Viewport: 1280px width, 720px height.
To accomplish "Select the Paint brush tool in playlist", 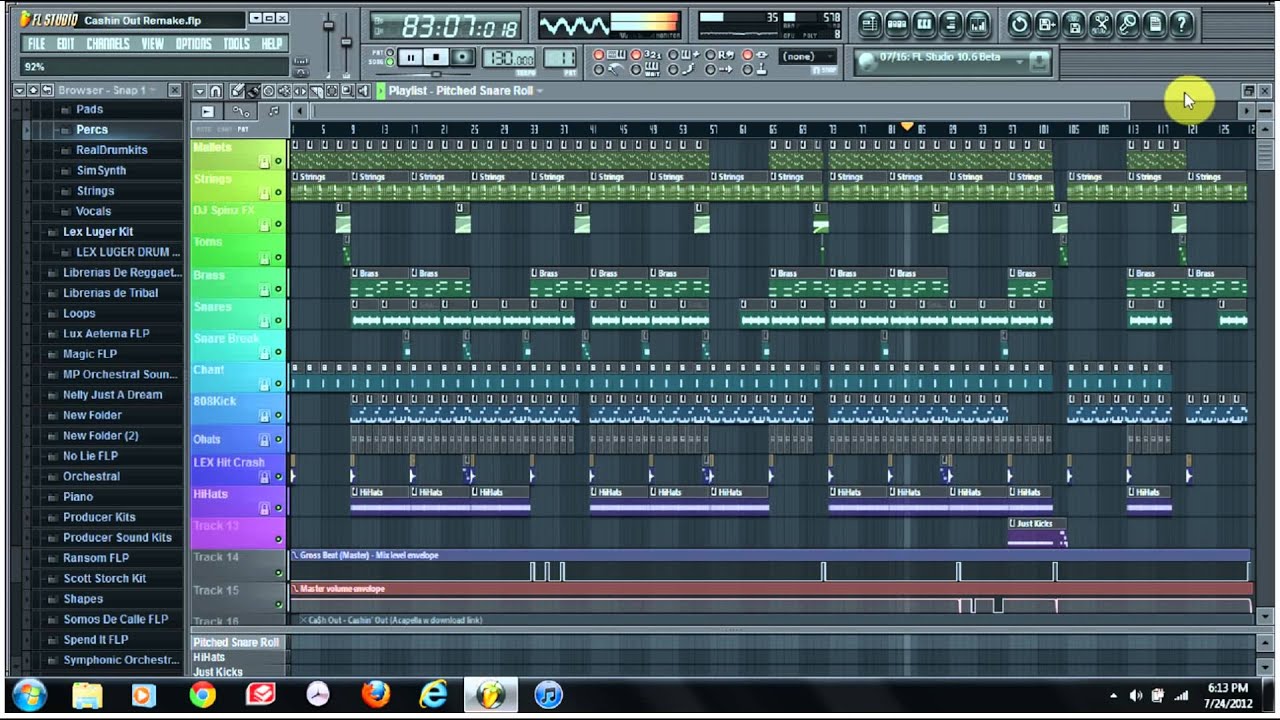I will (253, 91).
